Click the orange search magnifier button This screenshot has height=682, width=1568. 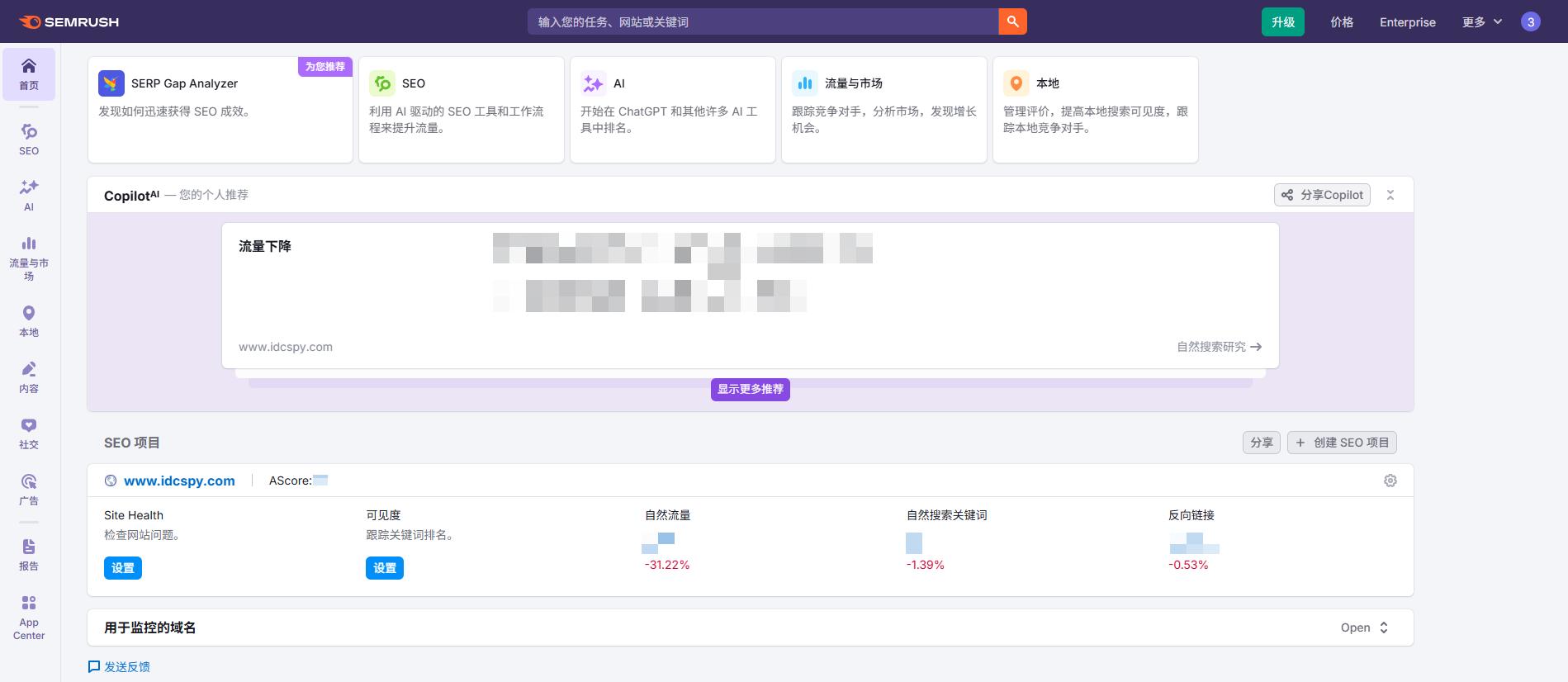(x=1012, y=21)
